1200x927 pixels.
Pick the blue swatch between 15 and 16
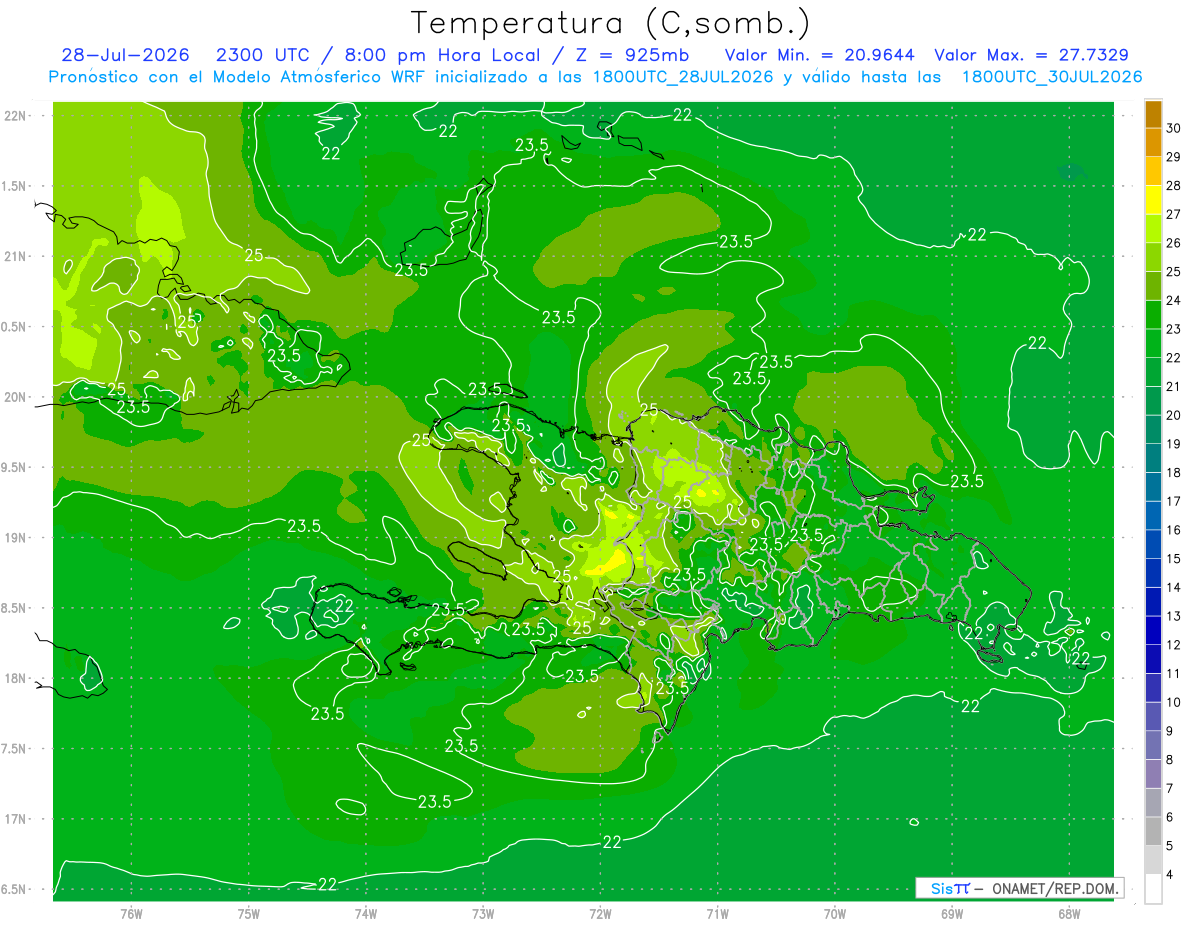[x=1153, y=544]
